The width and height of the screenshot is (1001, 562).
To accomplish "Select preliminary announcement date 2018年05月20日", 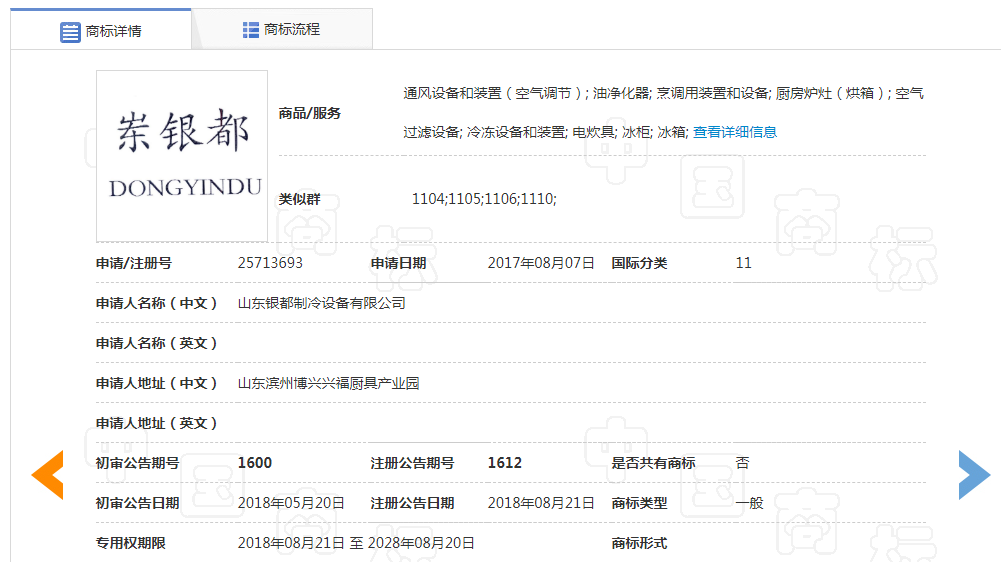I will pyautogui.click(x=291, y=503).
